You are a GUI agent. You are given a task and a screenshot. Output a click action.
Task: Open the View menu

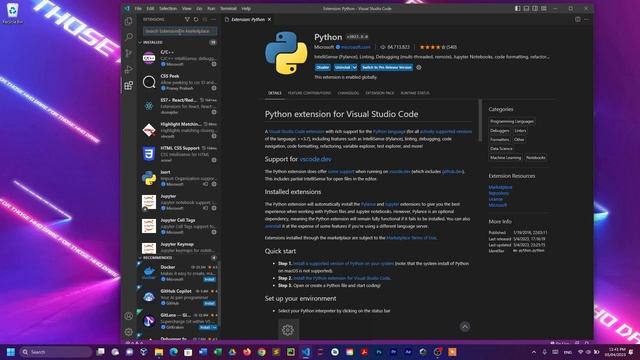pyautogui.click(x=186, y=8)
